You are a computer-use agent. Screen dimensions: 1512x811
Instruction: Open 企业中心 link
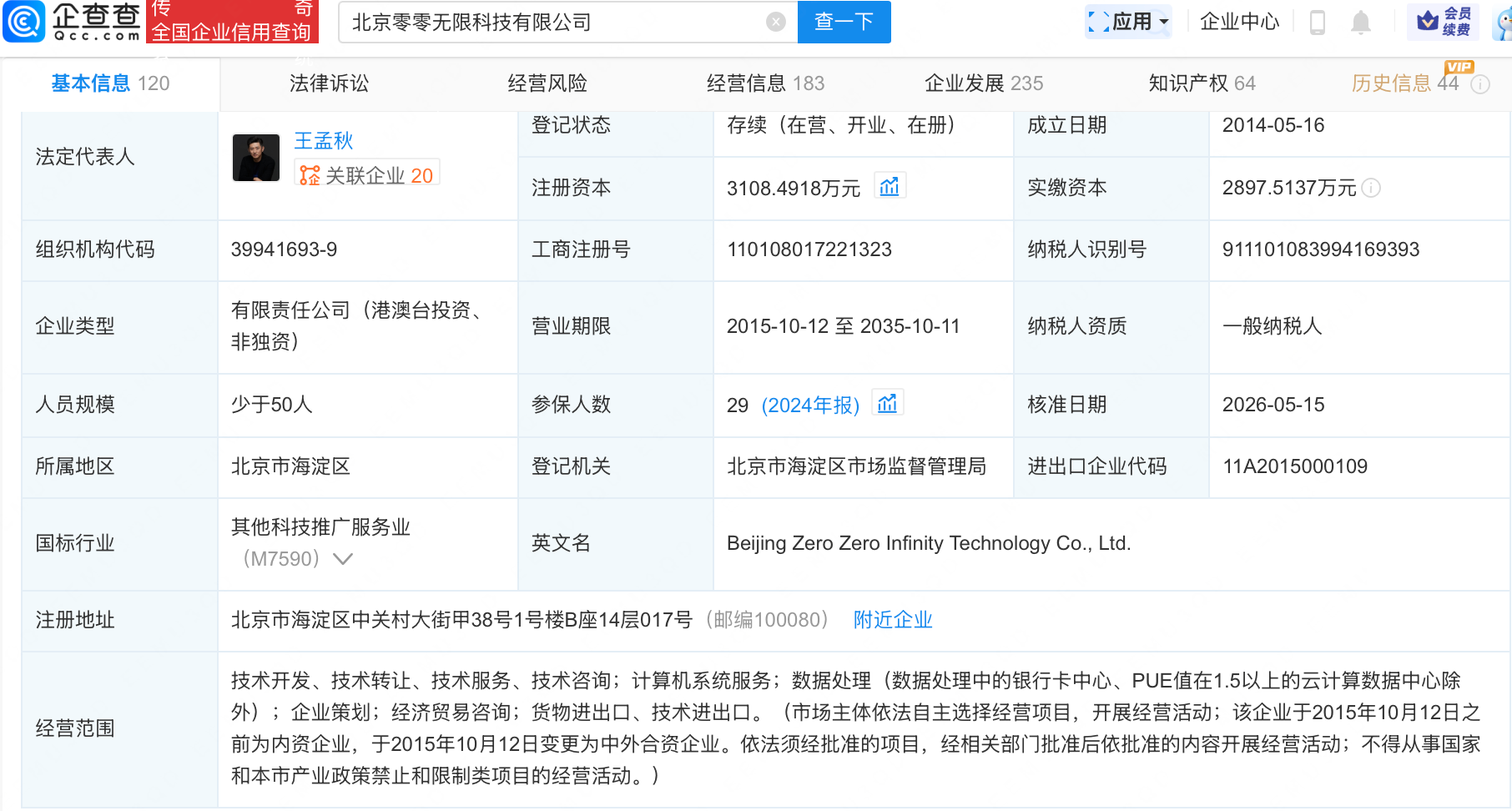(1239, 22)
